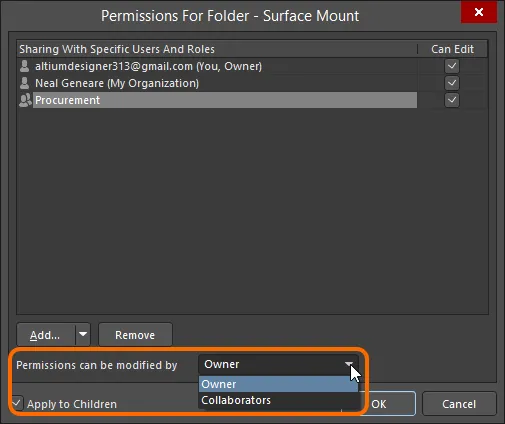Click the Add button's dropdown arrow

[x=83, y=334]
